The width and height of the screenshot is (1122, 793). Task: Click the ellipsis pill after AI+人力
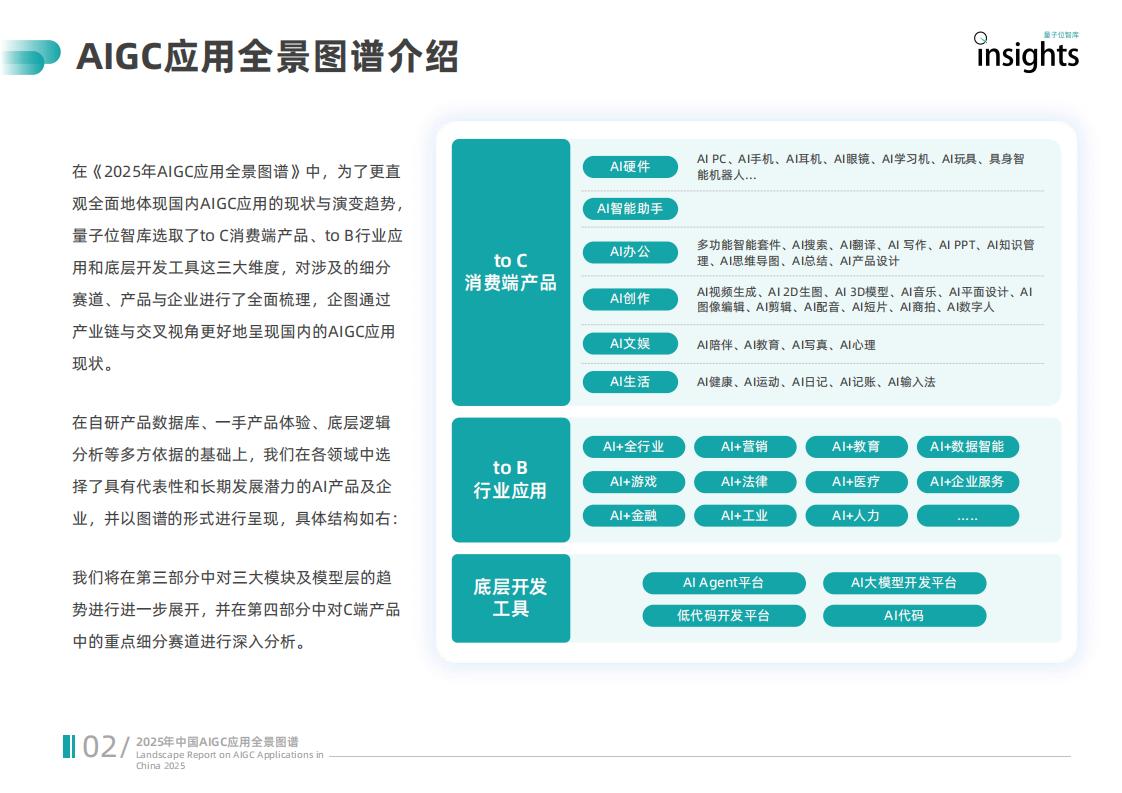(967, 515)
